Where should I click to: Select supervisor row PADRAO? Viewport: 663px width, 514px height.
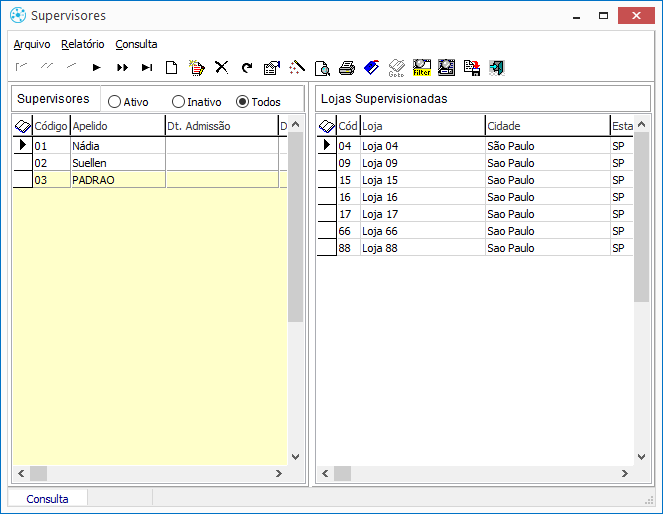pos(150,180)
